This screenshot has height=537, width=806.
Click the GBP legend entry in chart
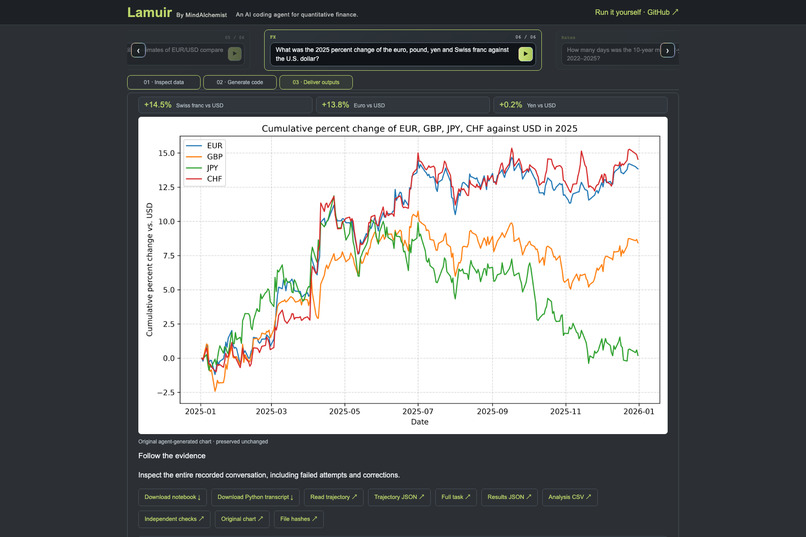pyautogui.click(x=204, y=157)
